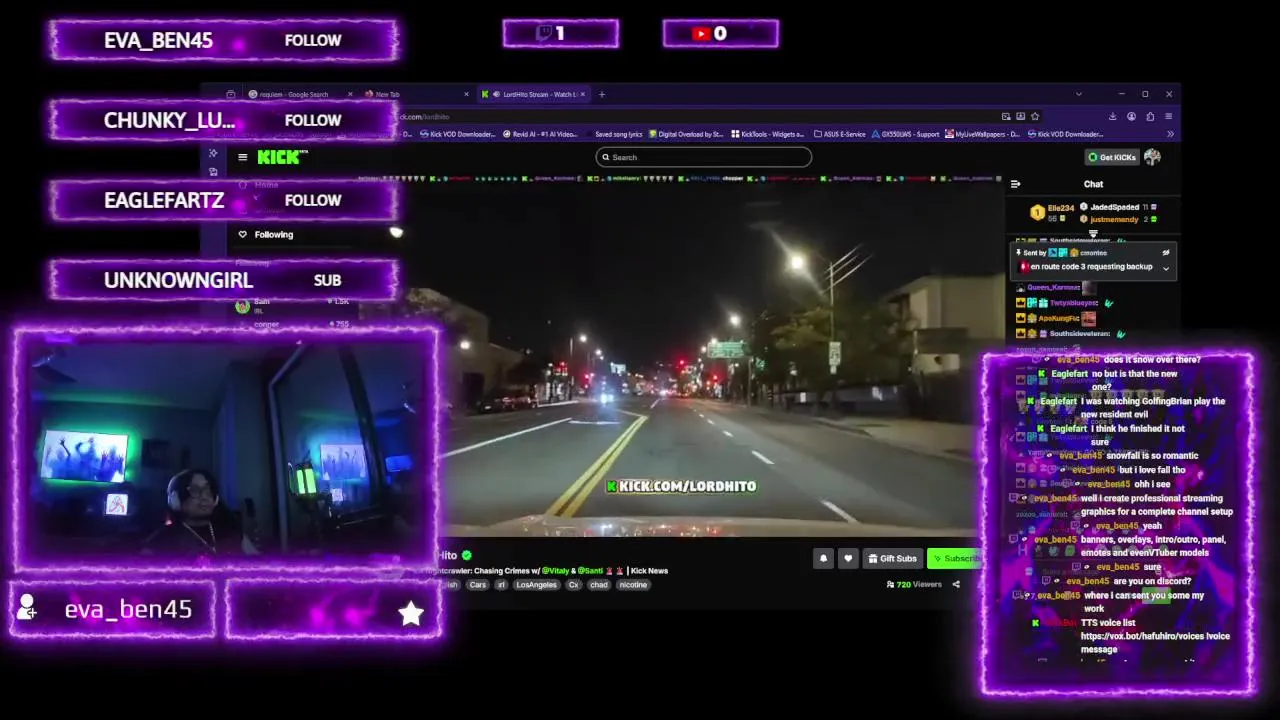The image size is (1280, 720).
Task: Click the green Subscribe button
Action: pyautogui.click(x=954, y=558)
